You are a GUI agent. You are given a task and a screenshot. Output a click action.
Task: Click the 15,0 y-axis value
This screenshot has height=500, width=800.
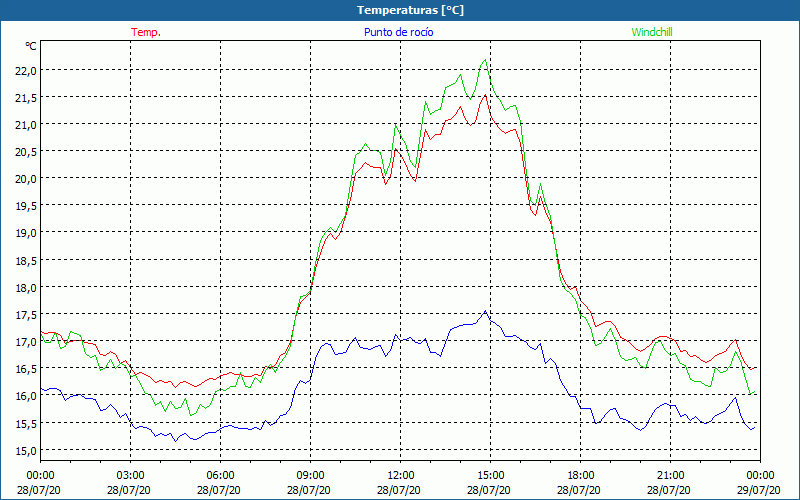[27, 450]
